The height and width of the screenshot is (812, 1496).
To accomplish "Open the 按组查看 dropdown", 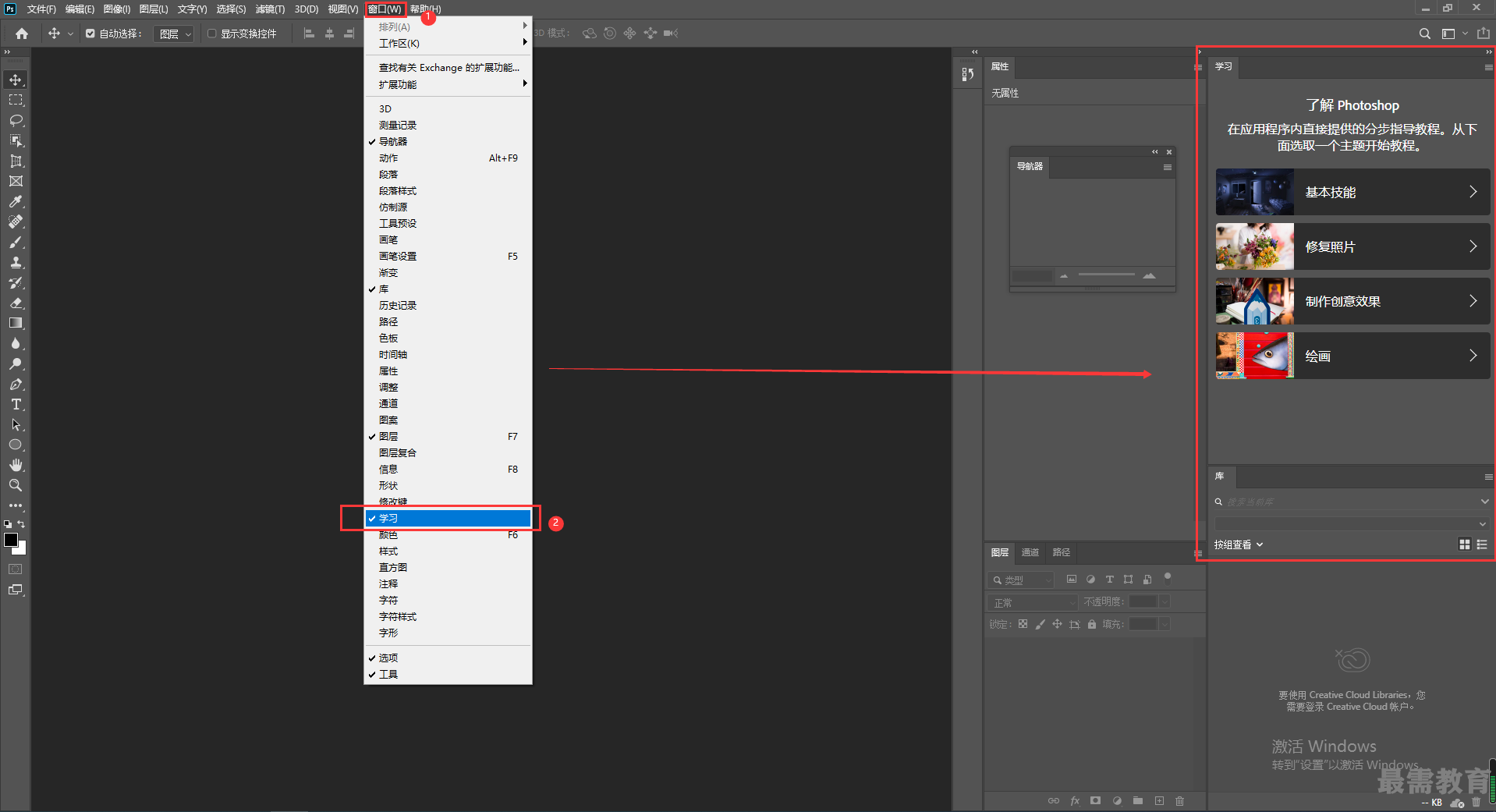I will point(1239,544).
